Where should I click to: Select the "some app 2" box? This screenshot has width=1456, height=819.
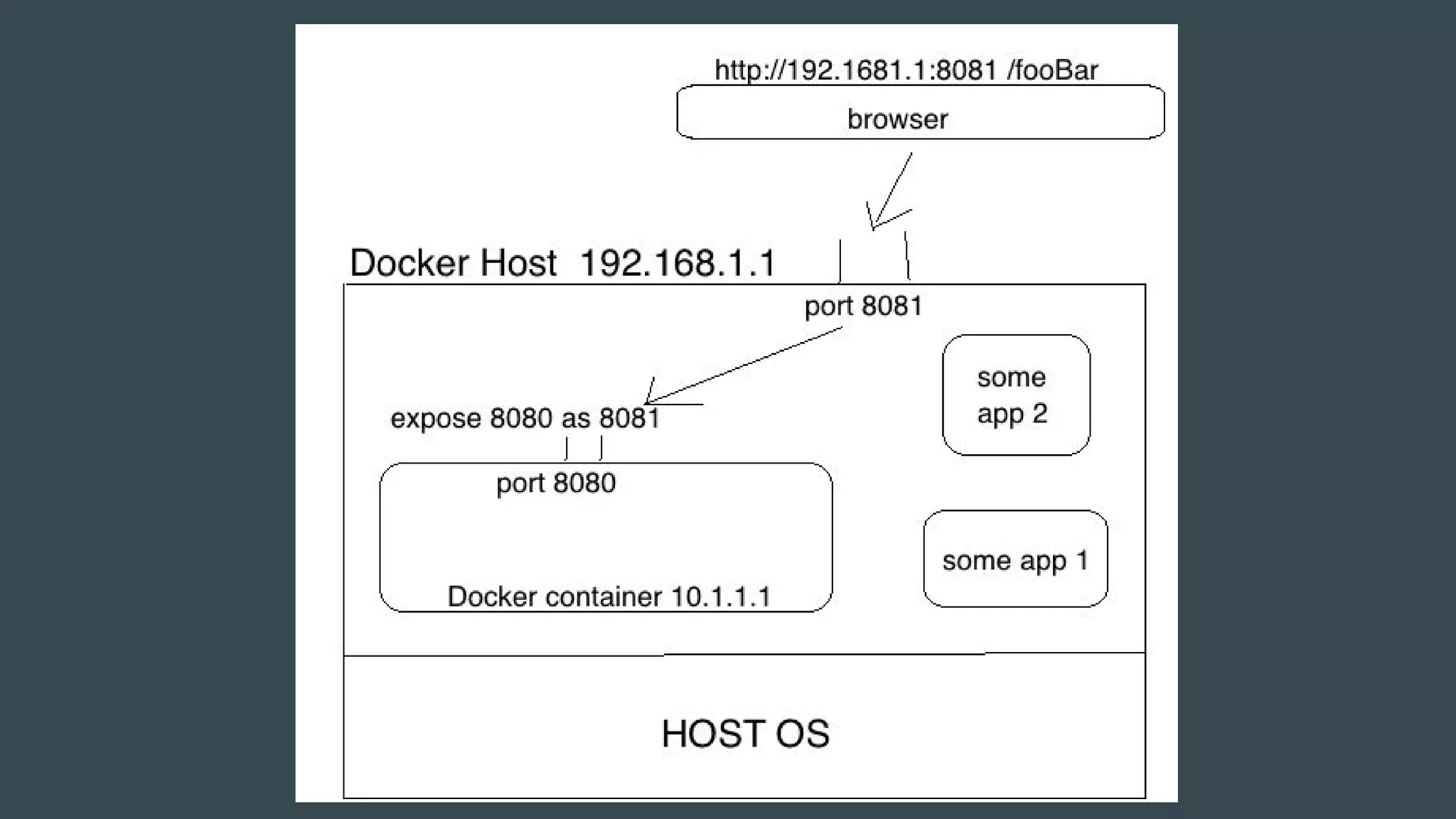pos(1015,395)
